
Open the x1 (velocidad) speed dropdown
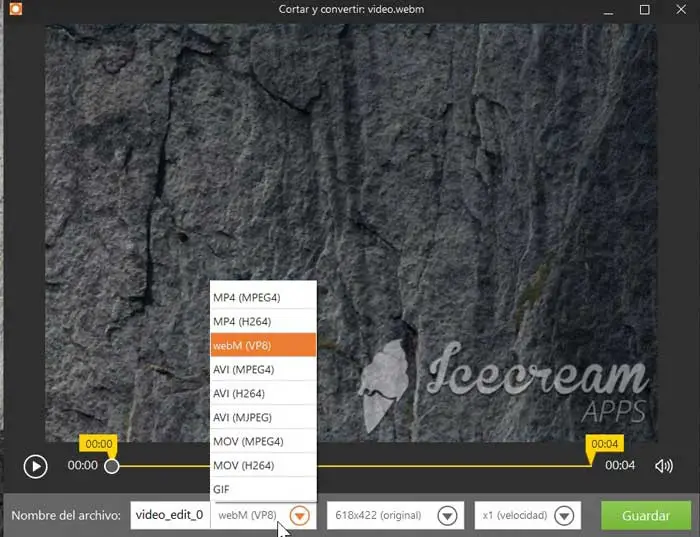point(528,516)
